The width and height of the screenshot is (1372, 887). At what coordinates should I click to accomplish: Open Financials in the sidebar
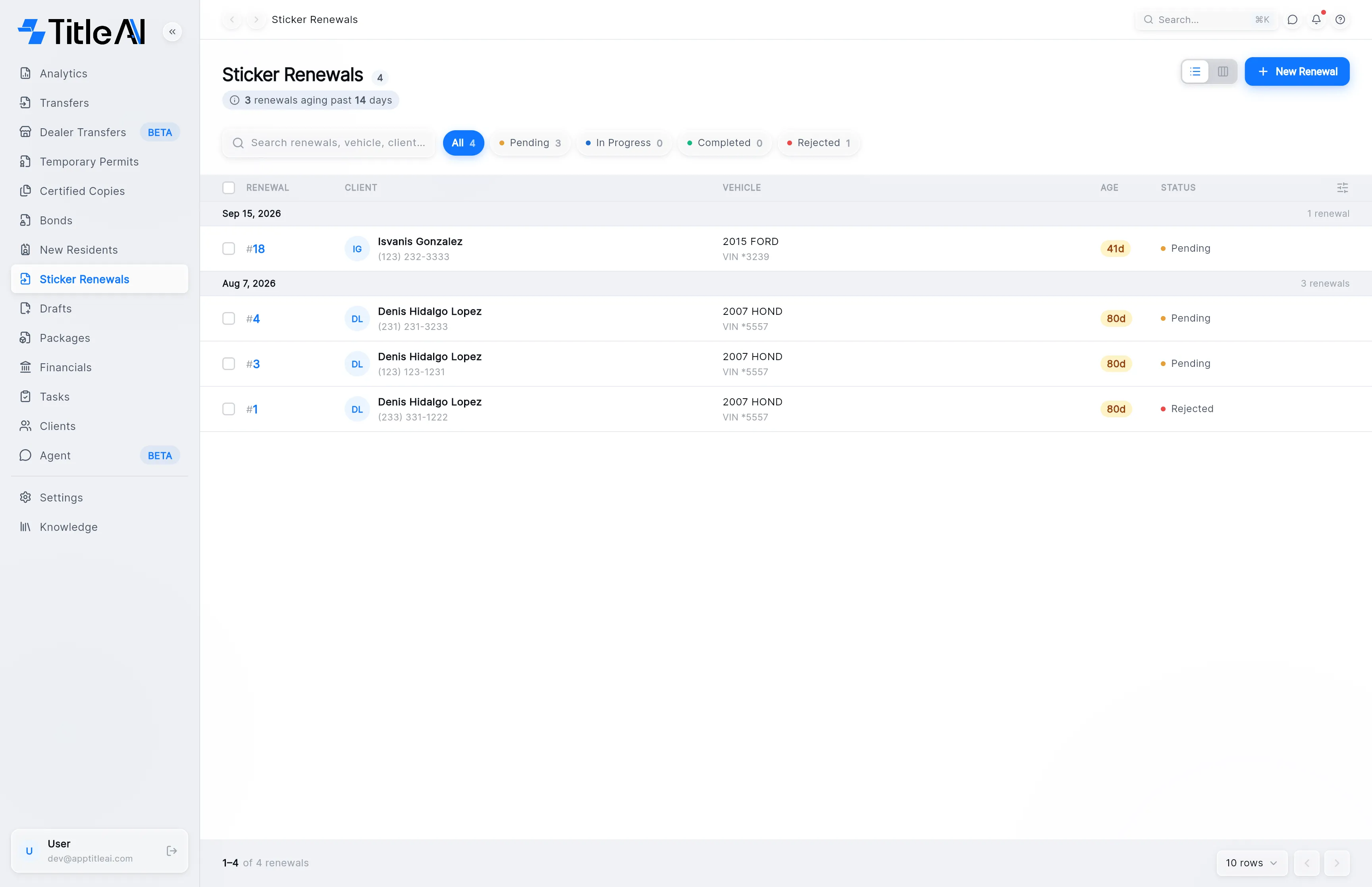(99, 368)
